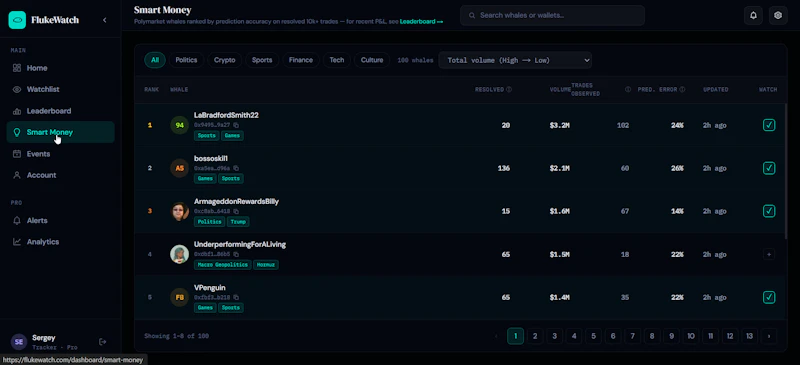Open LaBradfordSmith22 whale profile

coord(226,115)
